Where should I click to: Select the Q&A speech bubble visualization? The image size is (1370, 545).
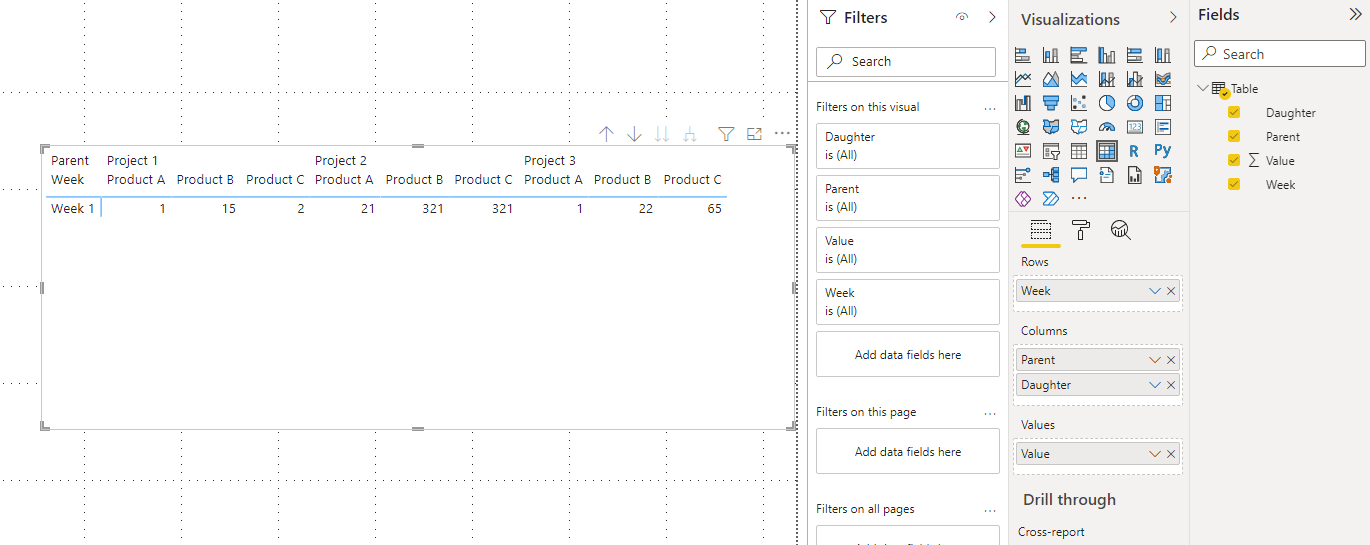pos(1079,175)
